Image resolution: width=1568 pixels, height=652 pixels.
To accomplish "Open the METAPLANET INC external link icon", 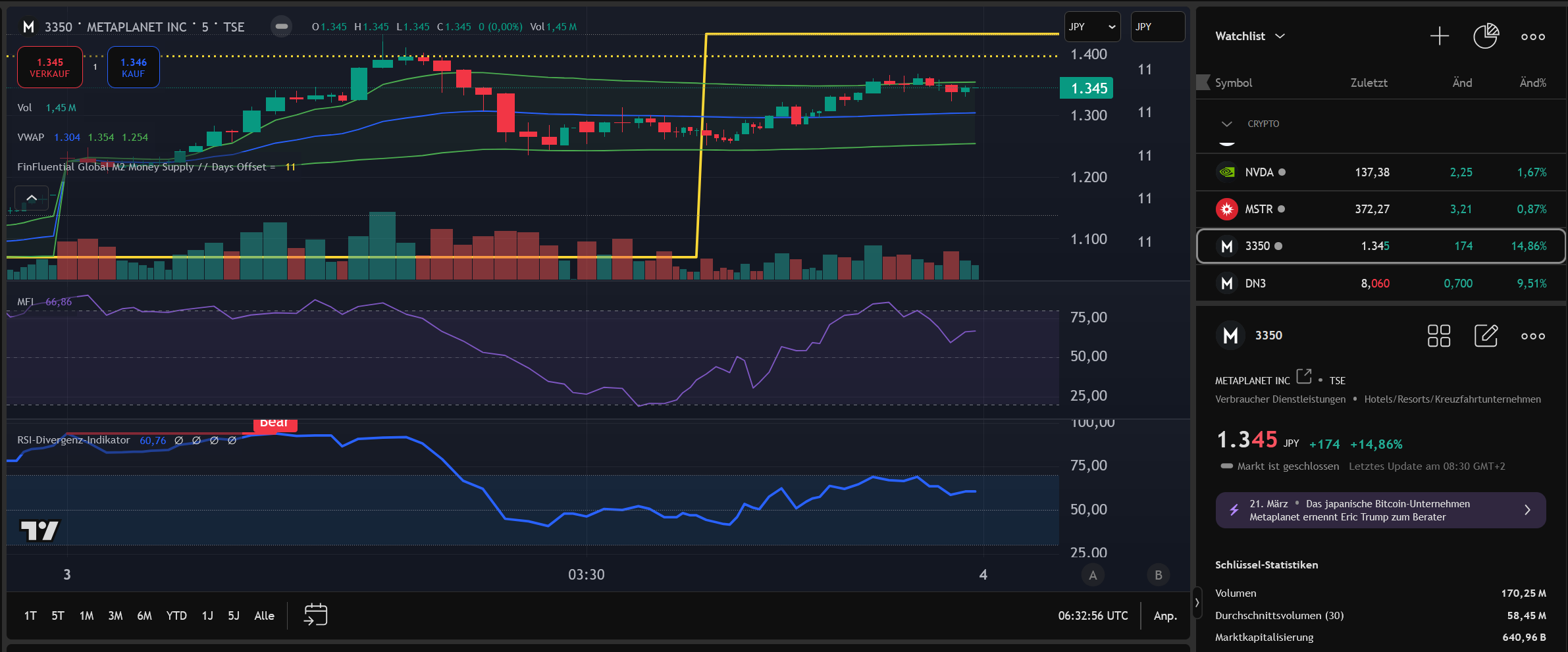I will (x=1303, y=376).
